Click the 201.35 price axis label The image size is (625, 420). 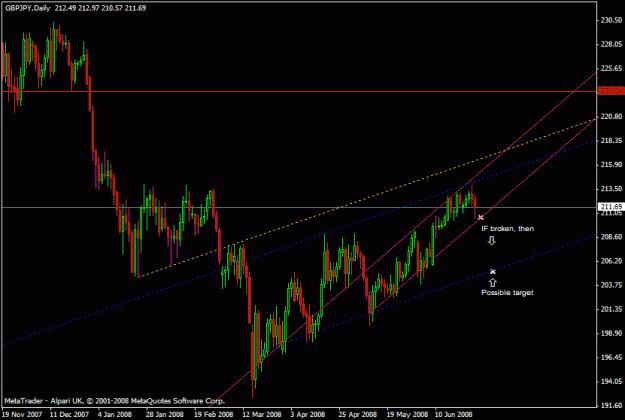pos(611,309)
